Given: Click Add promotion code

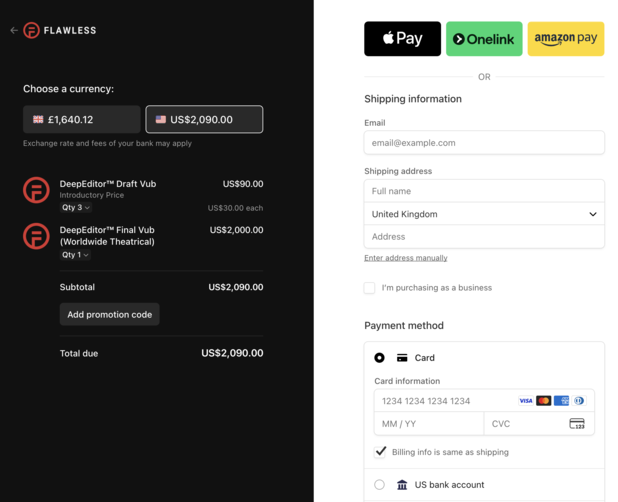Looking at the screenshot, I should [x=110, y=314].
